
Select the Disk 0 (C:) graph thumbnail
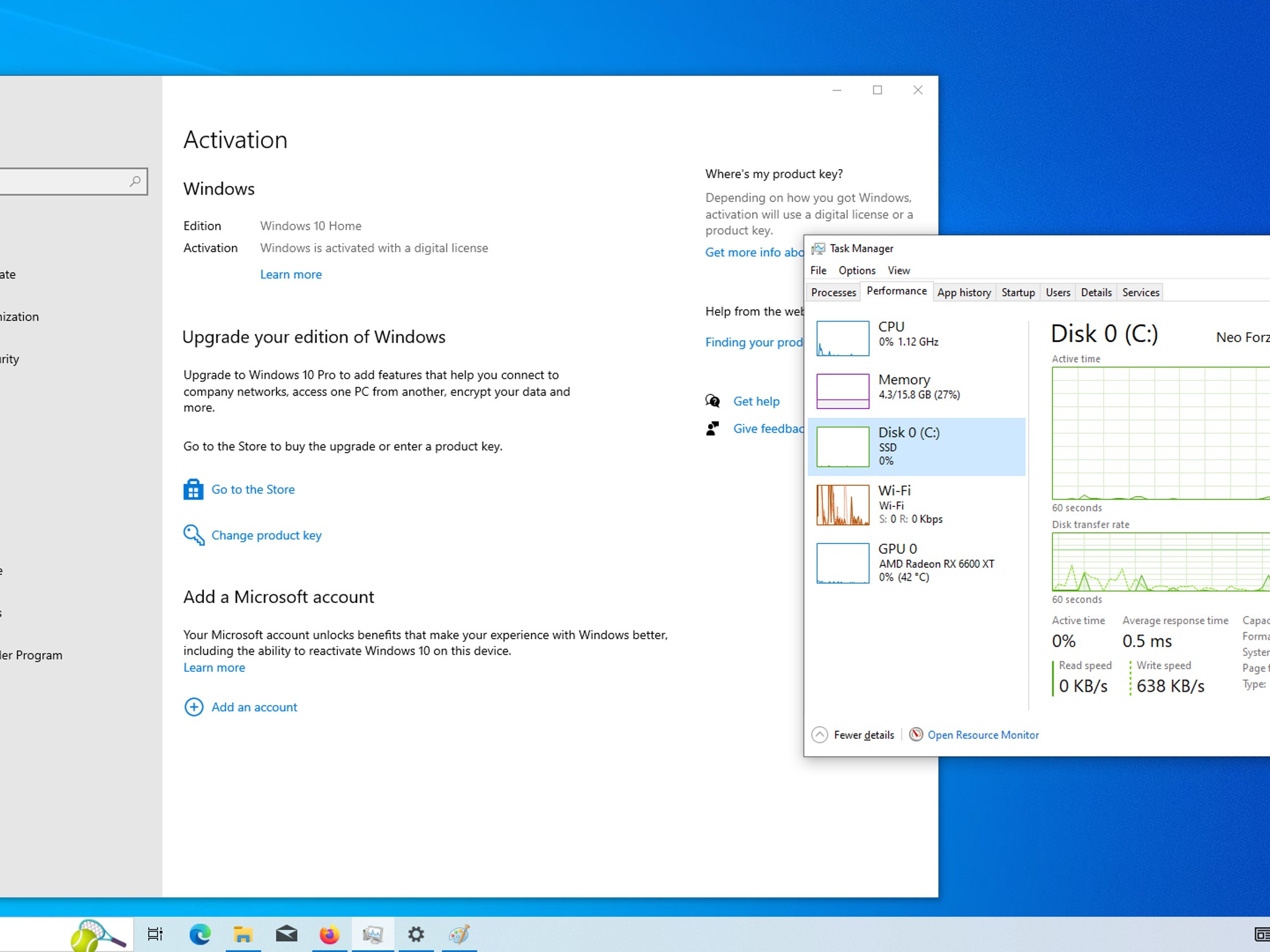click(843, 447)
